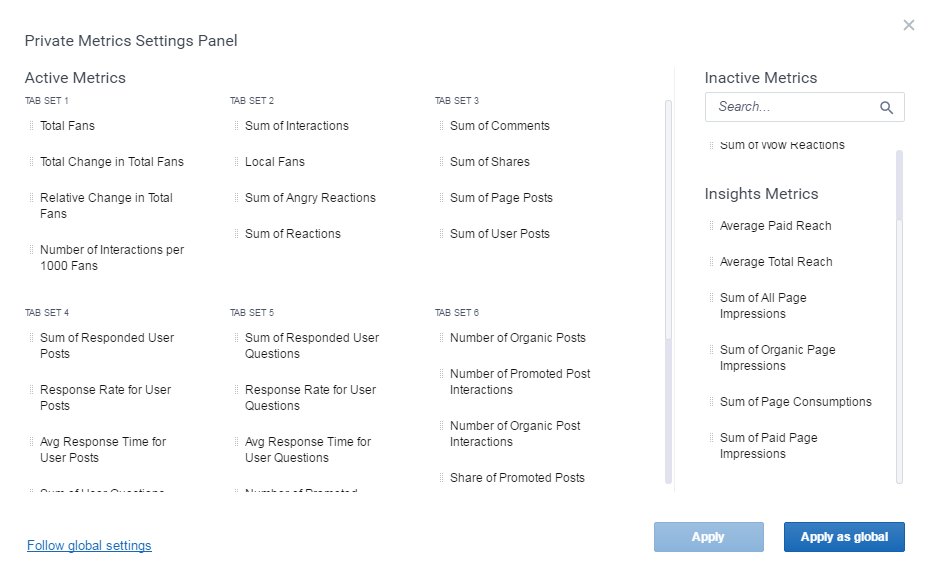Open the Follow global settings link
The image size is (934, 580).
(x=89, y=546)
